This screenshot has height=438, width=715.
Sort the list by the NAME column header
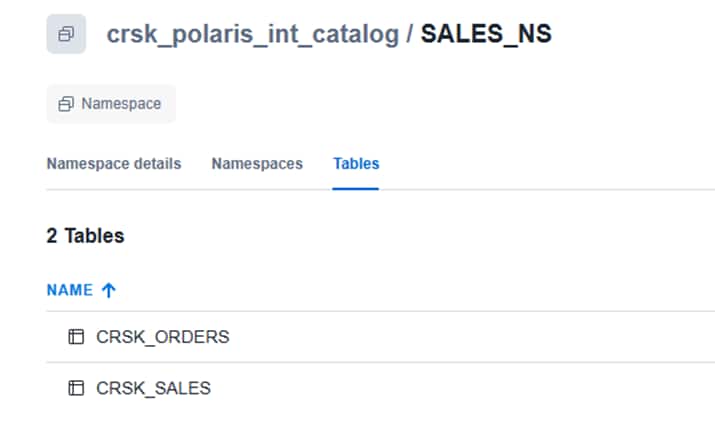69,290
